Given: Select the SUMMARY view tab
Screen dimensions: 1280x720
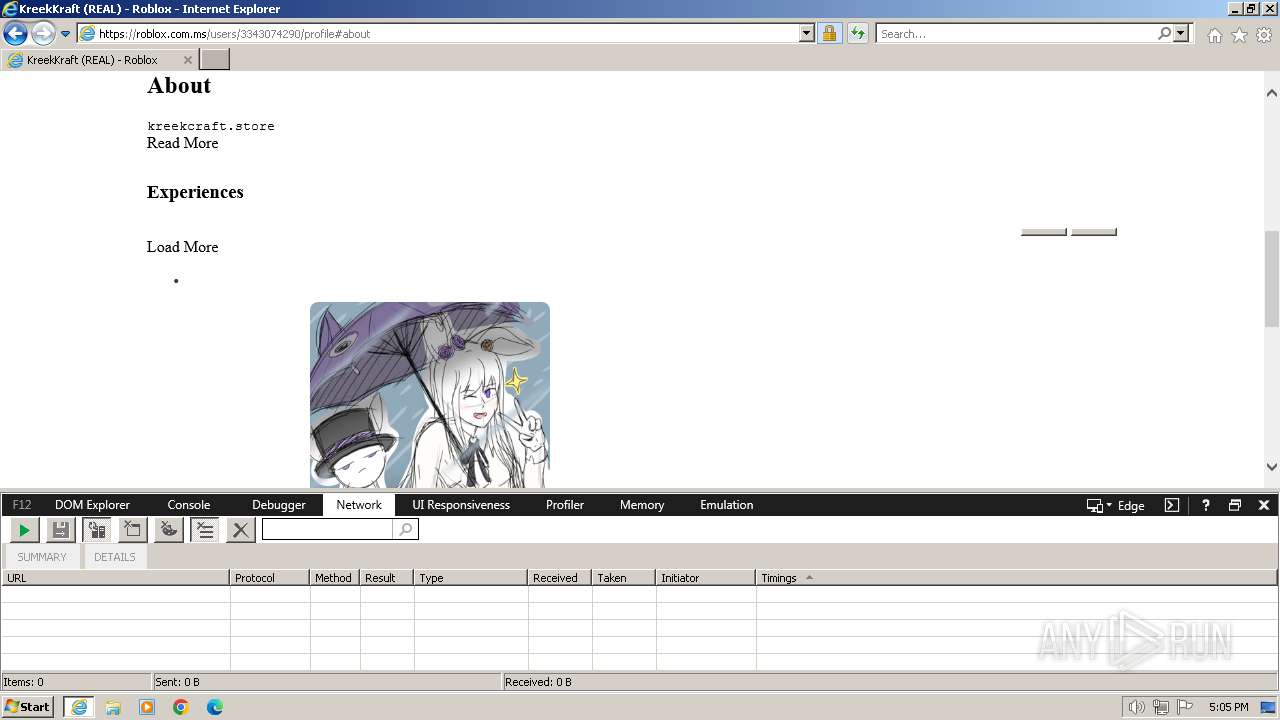Looking at the screenshot, I should (x=42, y=557).
